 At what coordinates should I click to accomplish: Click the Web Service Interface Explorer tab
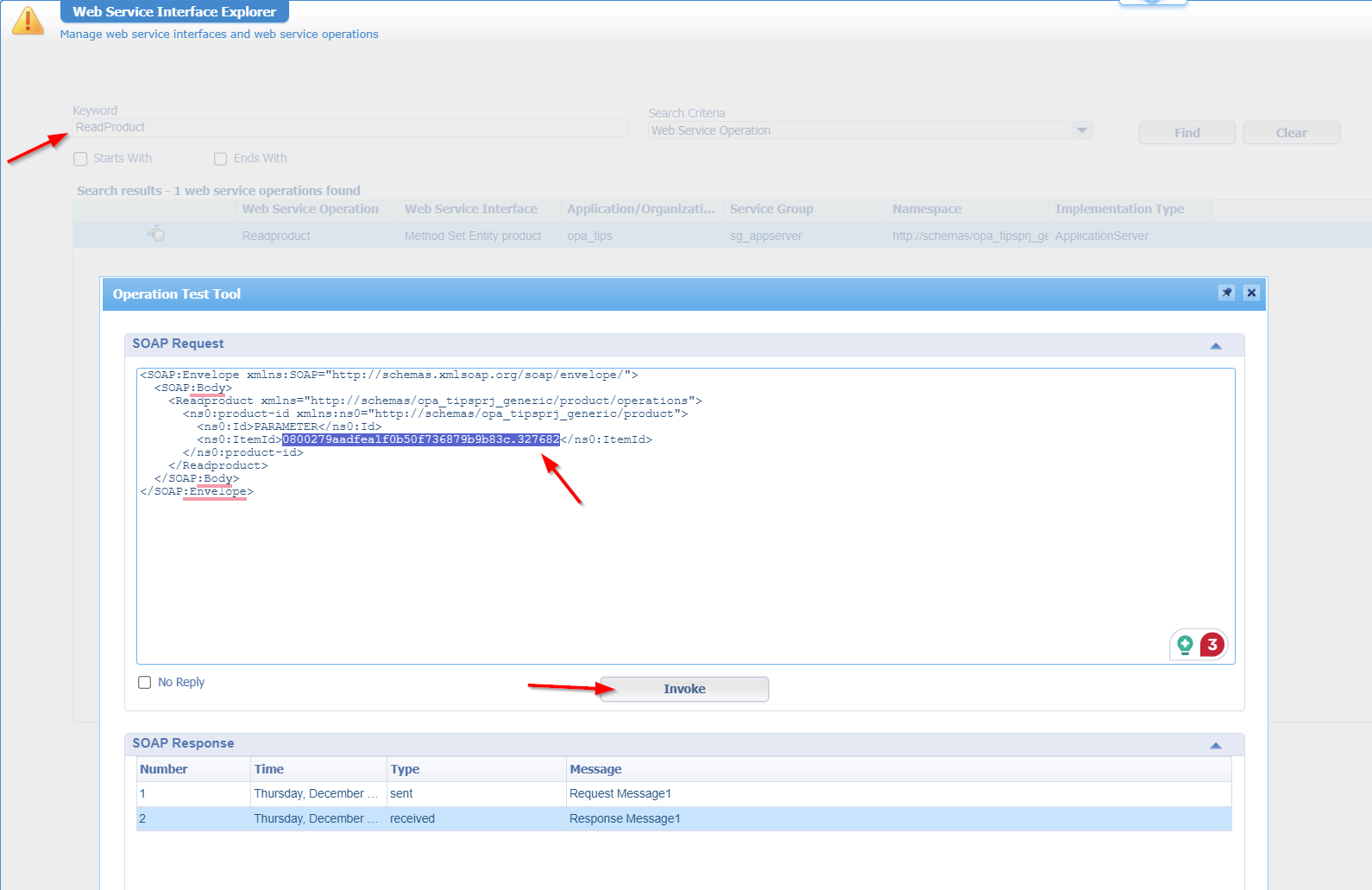click(174, 12)
